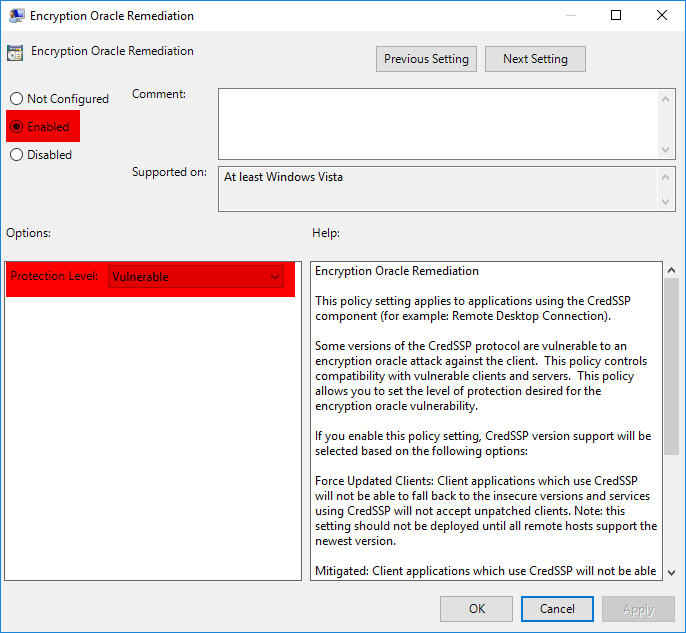Viewport: 686px width, 633px height.
Task: Click the Supported on scroll up arrow
Action: pyautogui.click(x=665, y=177)
